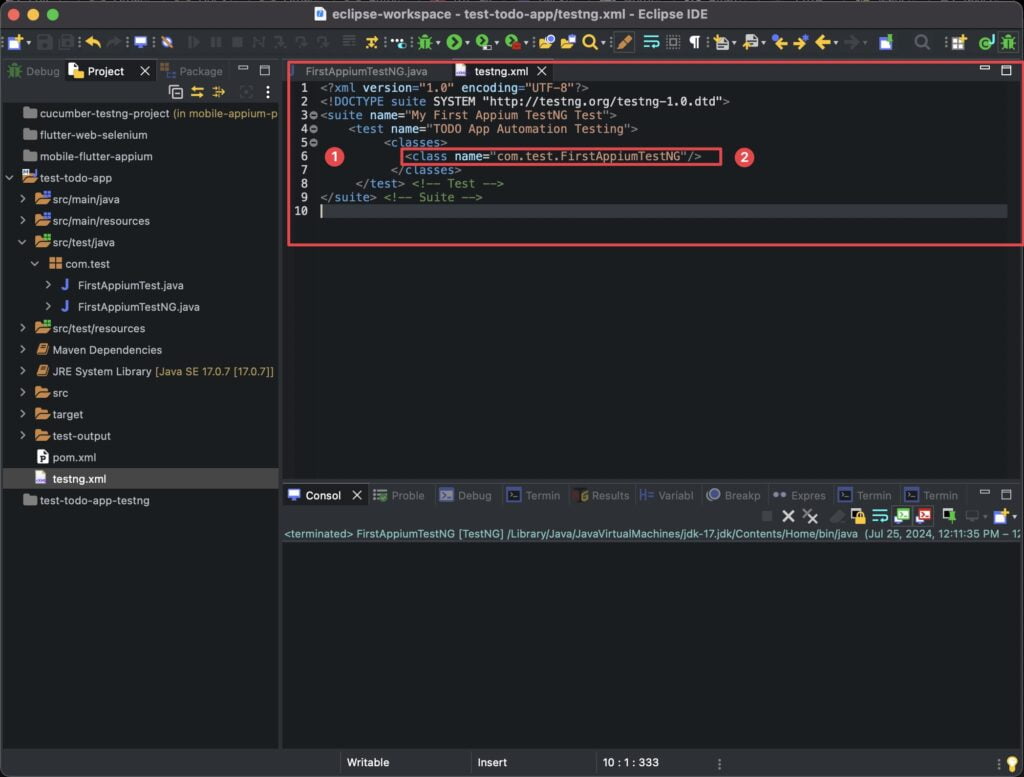
Task: Collapse the com.test package
Action: pos(35,264)
